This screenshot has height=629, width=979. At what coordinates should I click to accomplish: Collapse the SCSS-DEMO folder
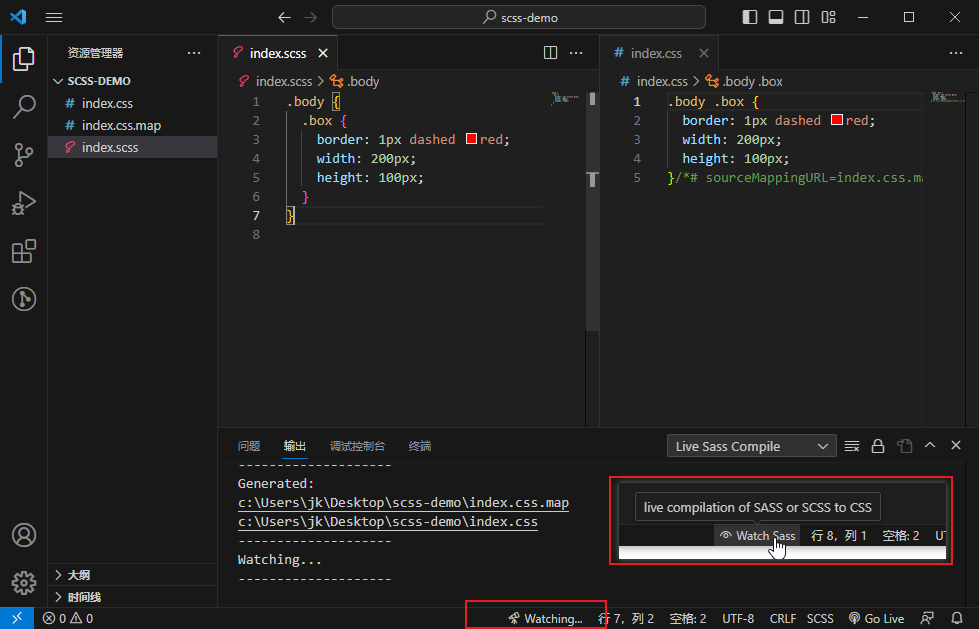tap(132, 81)
